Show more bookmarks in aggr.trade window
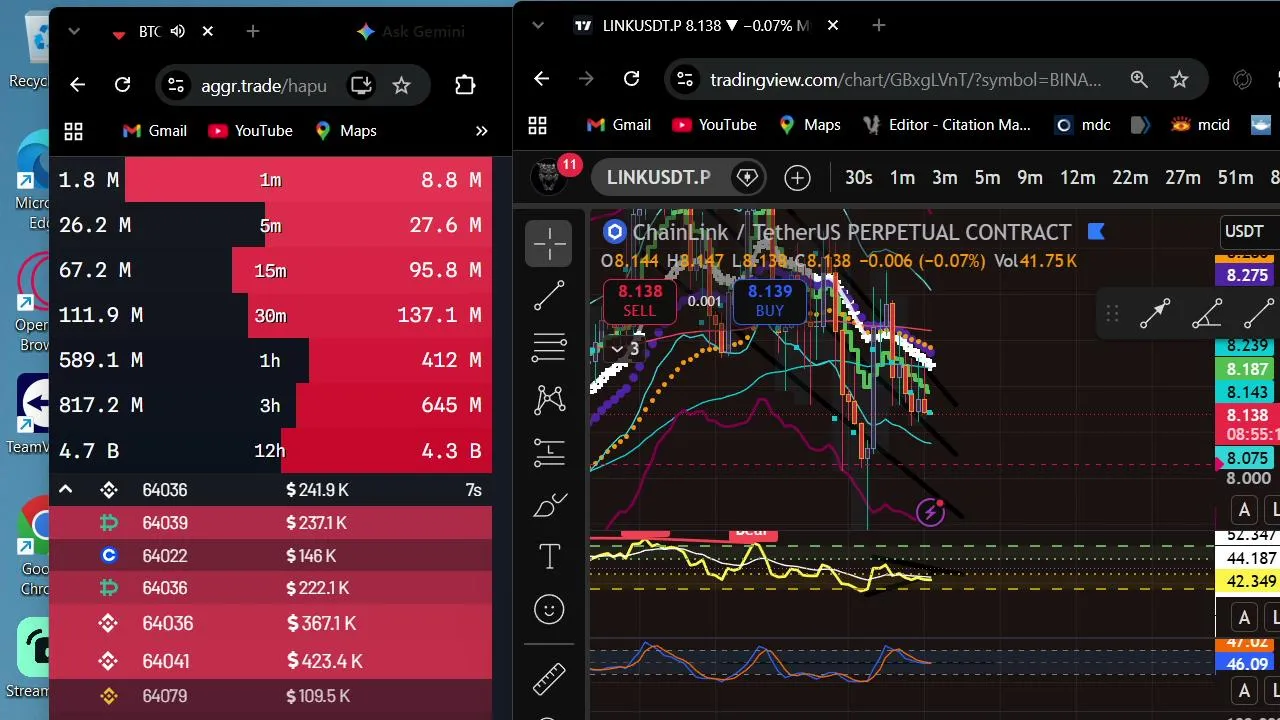Image resolution: width=1280 pixels, height=720 pixels. tap(481, 131)
